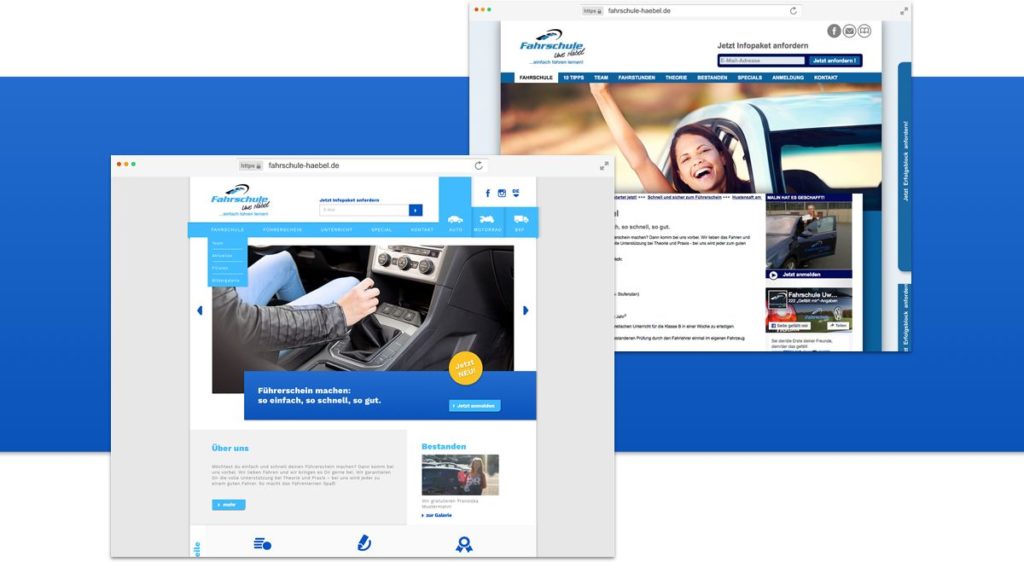This screenshot has width=1024, height=562.
Task: Go to previous slide with left arrow
Action: click(200, 311)
